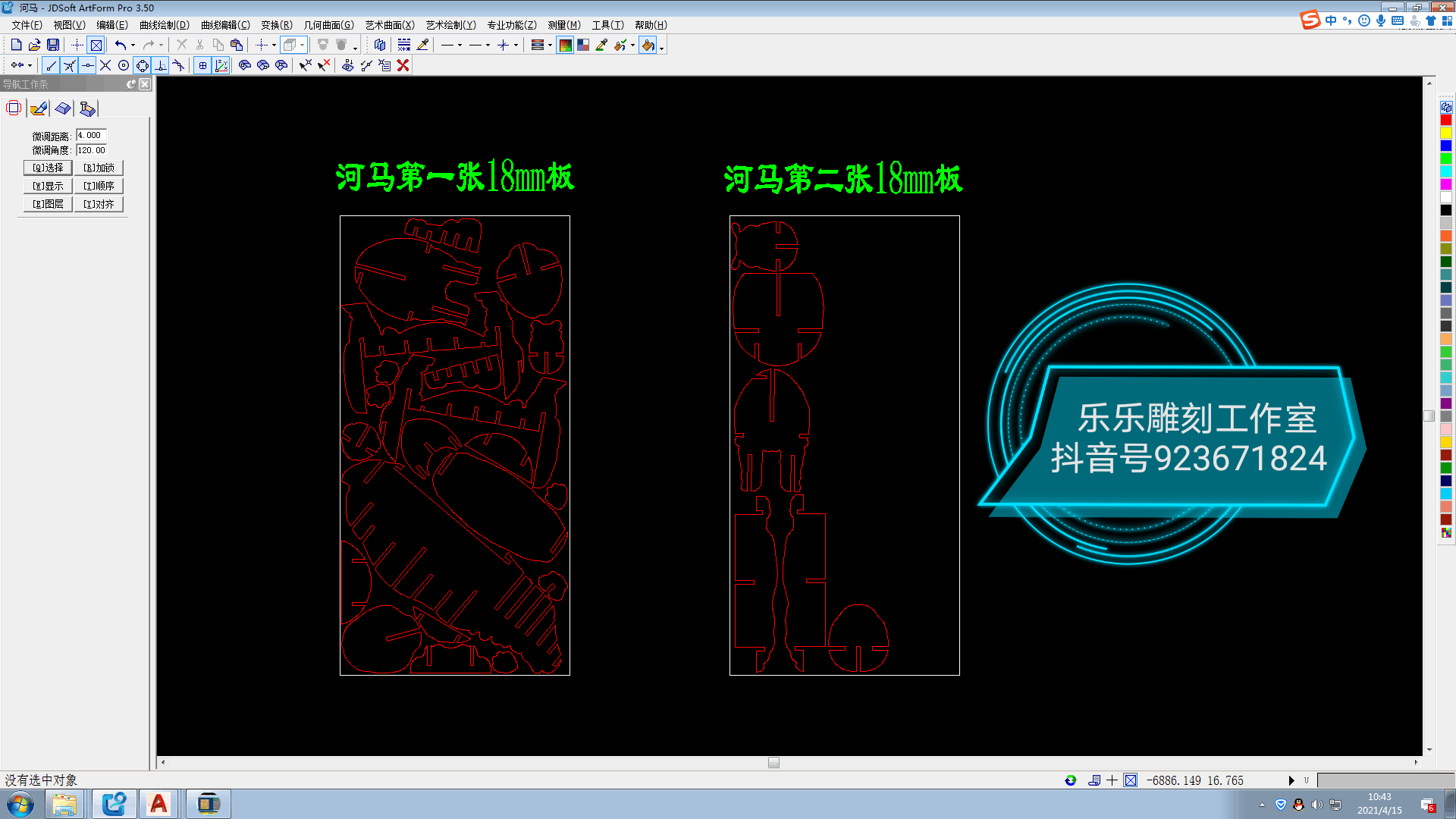Pick the yellow color swatch in palette
Image resolution: width=1456 pixels, height=819 pixels.
point(1445,133)
